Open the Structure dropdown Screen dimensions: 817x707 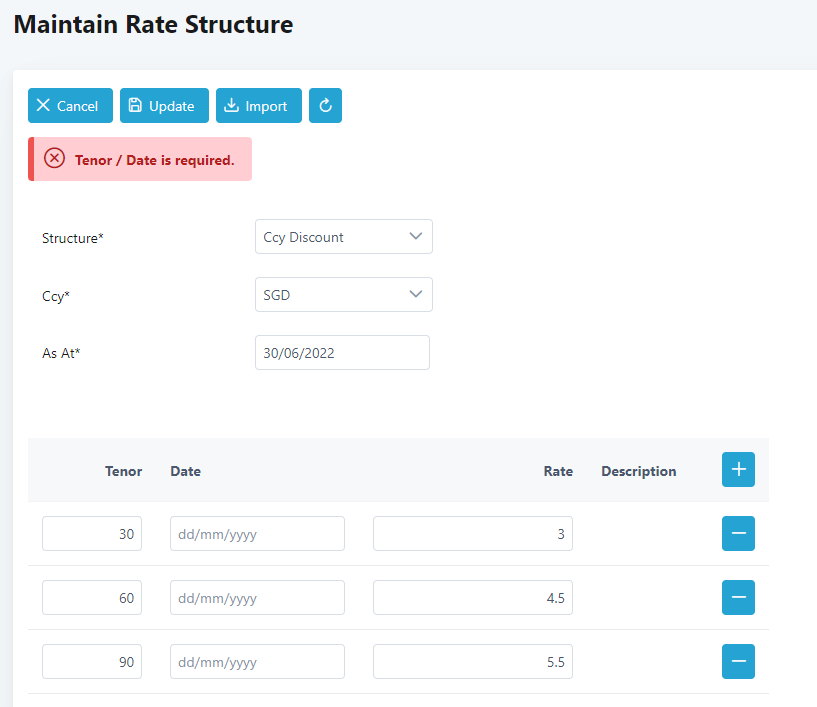(343, 237)
